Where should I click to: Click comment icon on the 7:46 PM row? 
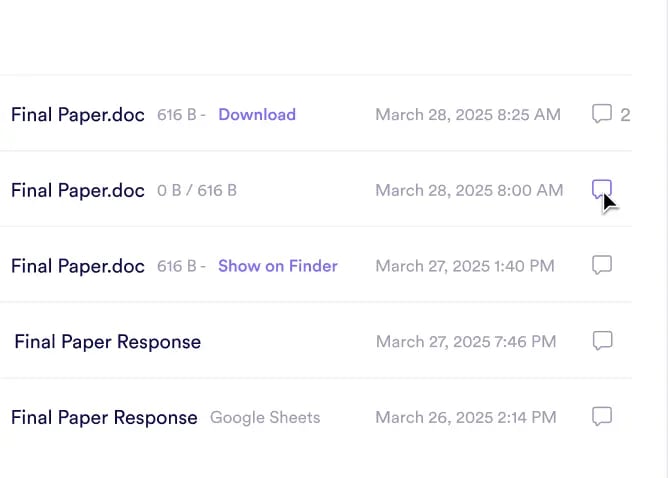coord(602,341)
